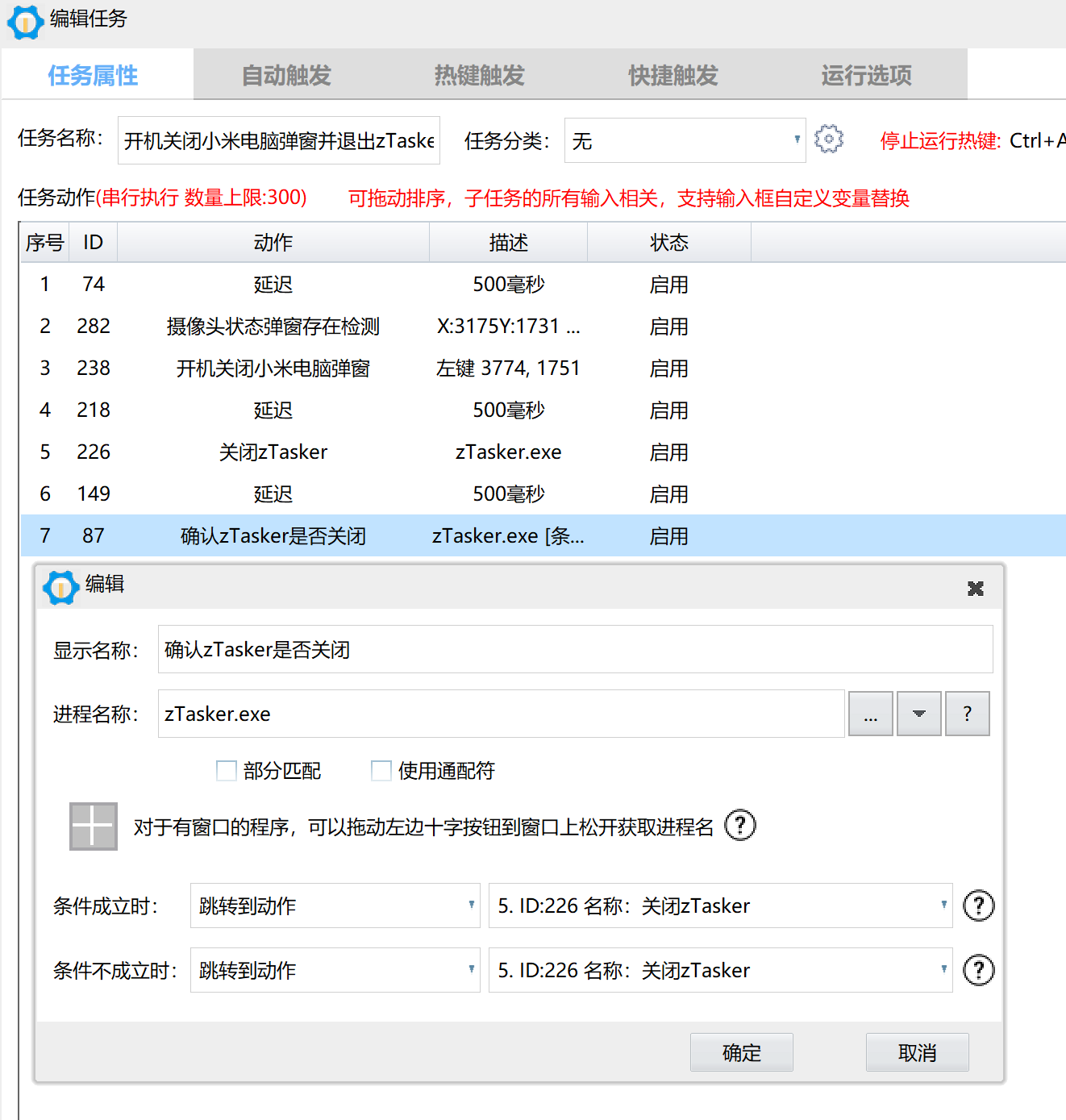Viewport: 1066px width, 1120px height.
Task: Click help icon beside 条件不成立时 row
Action: click(x=978, y=970)
